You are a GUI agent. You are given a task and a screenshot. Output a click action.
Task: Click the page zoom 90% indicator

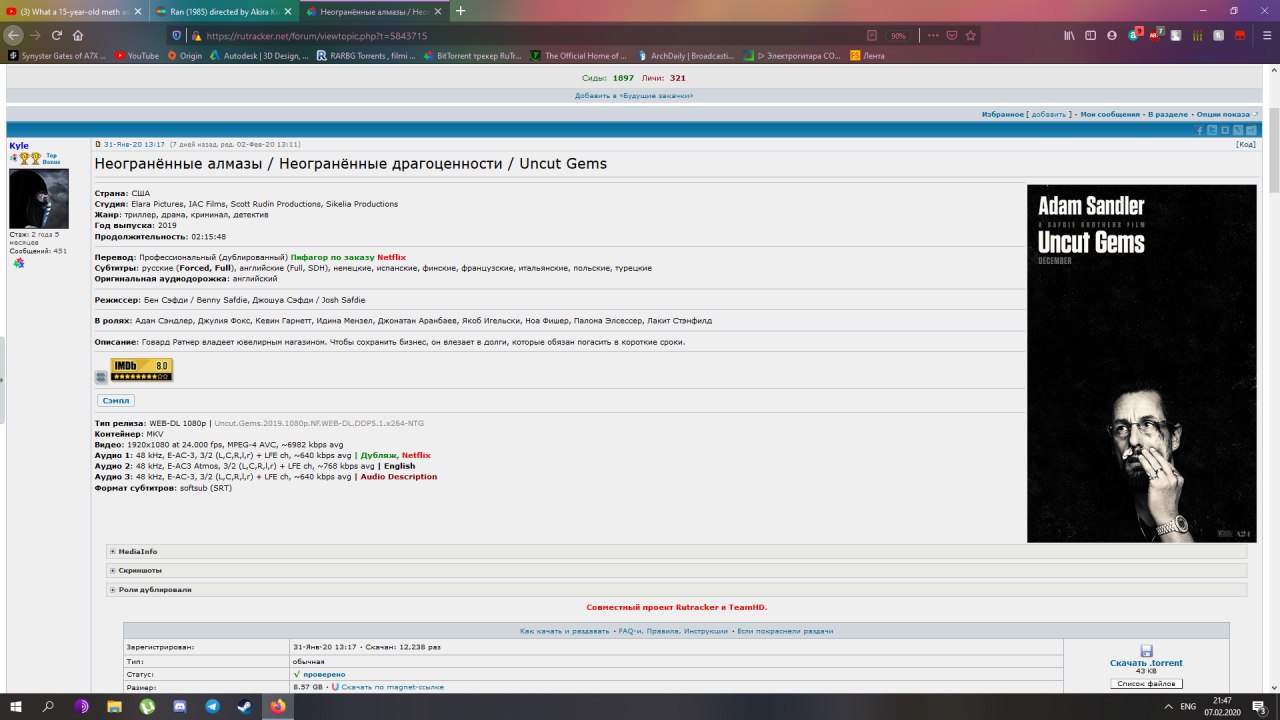tap(898, 35)
